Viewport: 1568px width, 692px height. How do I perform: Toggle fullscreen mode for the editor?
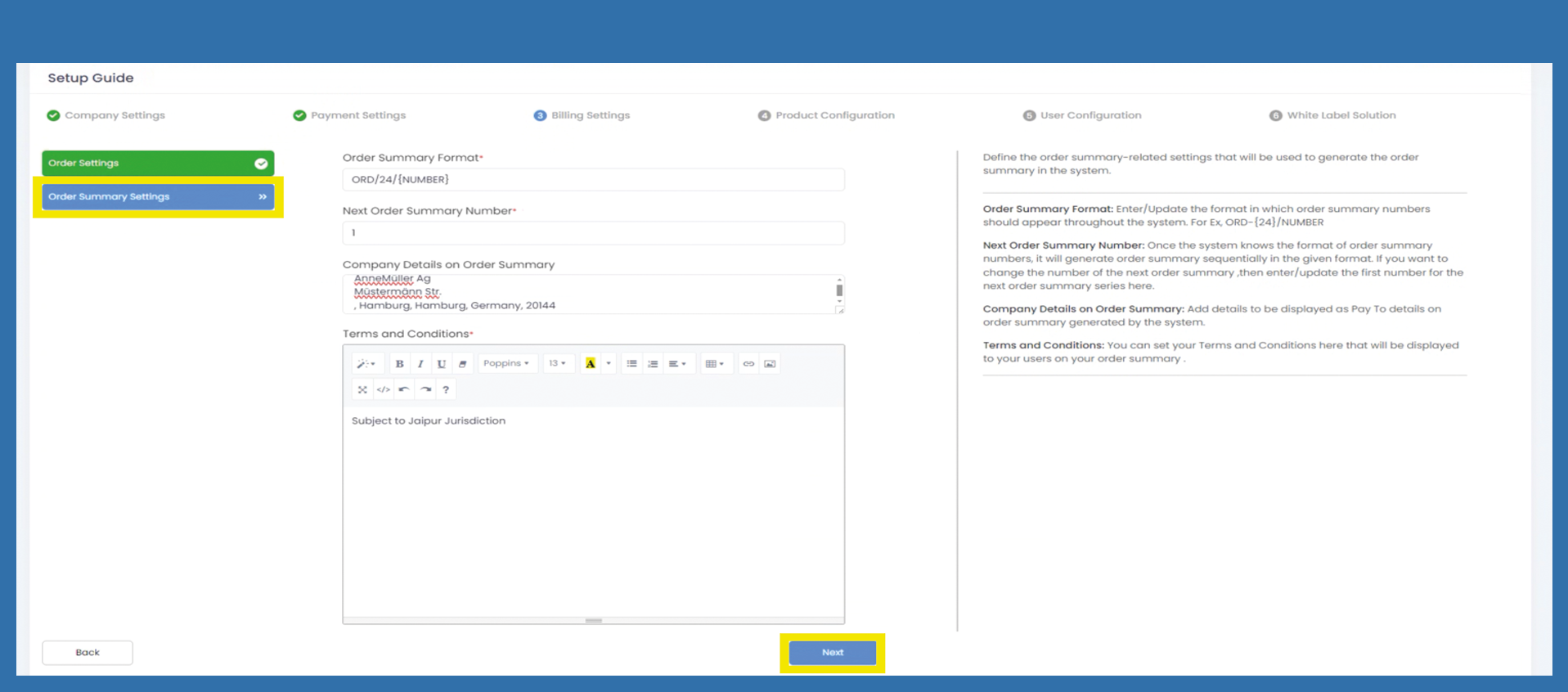pyautogui.click(x=362, y=390)
